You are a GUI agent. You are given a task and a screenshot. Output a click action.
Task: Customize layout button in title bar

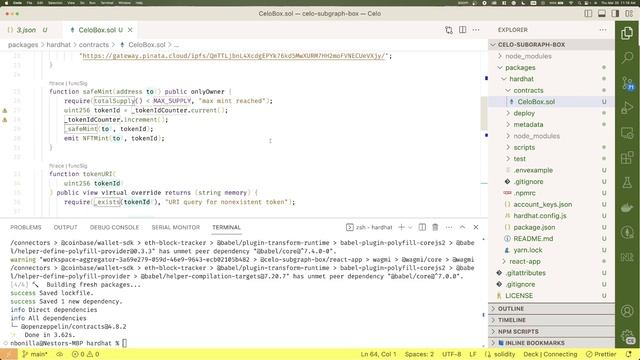coord(629,13)
